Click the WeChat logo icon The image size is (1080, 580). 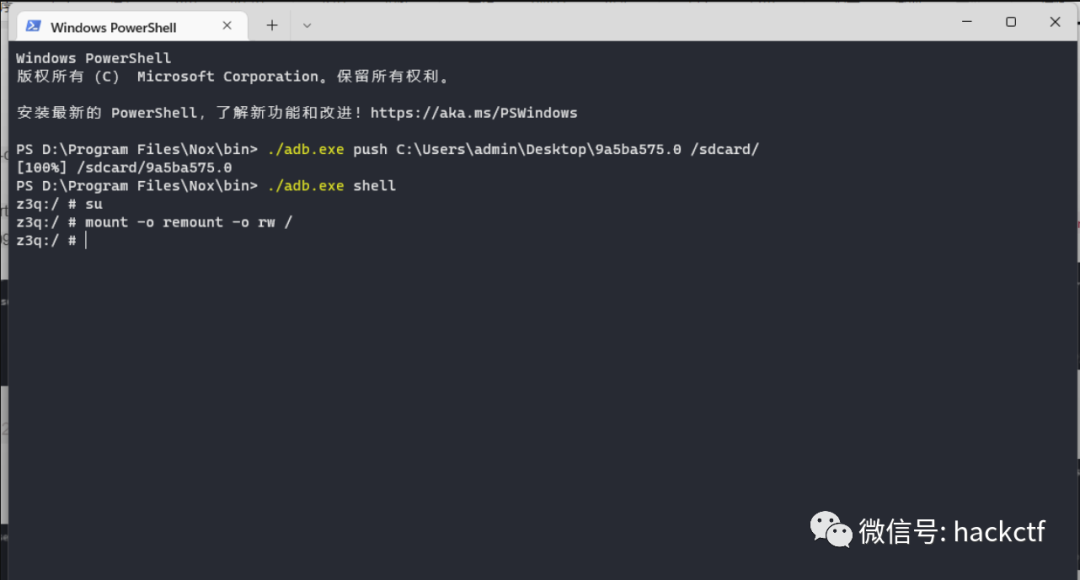click(831, 529)
